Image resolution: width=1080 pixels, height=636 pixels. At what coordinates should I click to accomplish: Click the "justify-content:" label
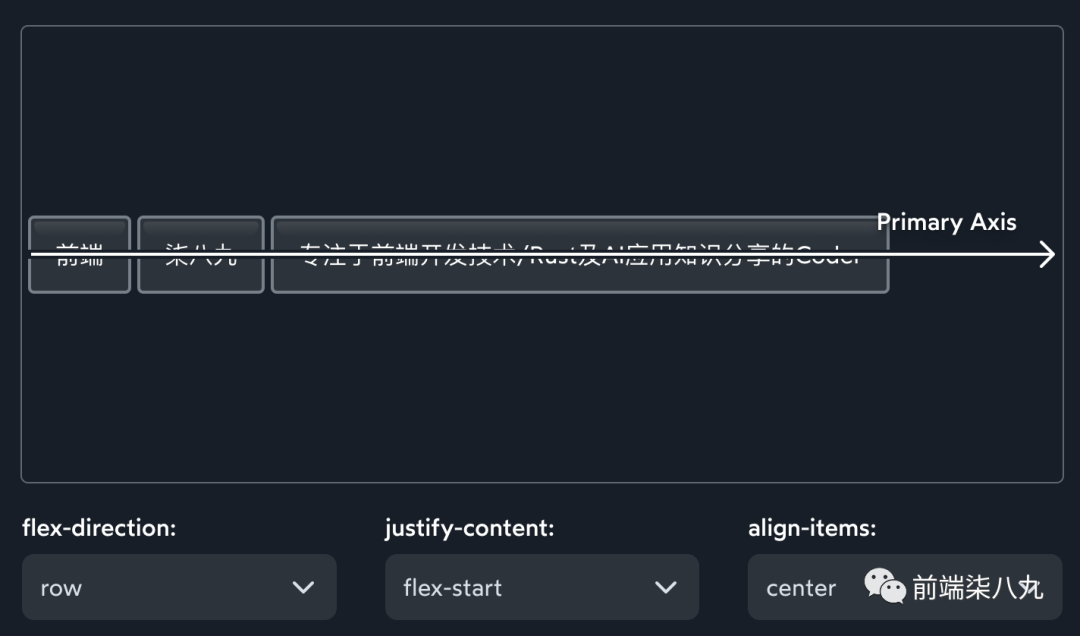click(469, 528)
